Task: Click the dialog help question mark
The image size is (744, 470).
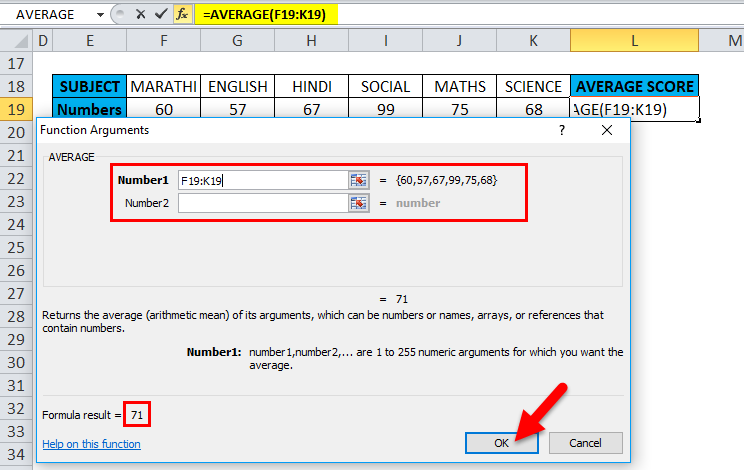Action: tap(562, 130)
